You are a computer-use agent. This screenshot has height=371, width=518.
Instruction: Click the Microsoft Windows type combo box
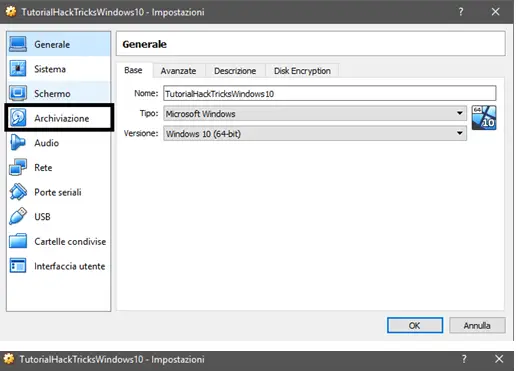click(x=315, y=113)
